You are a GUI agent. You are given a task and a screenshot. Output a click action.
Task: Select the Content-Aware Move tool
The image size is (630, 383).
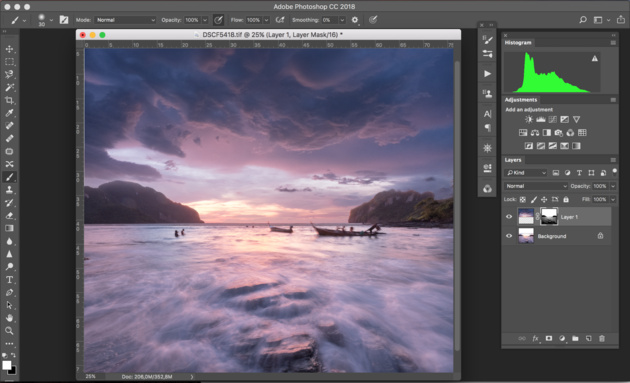[9, 164]
